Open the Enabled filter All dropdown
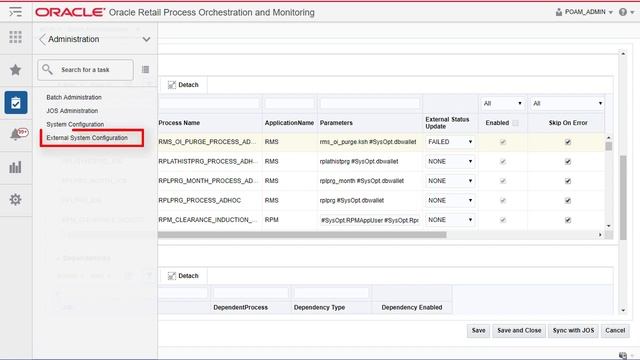 click(502, 104)
